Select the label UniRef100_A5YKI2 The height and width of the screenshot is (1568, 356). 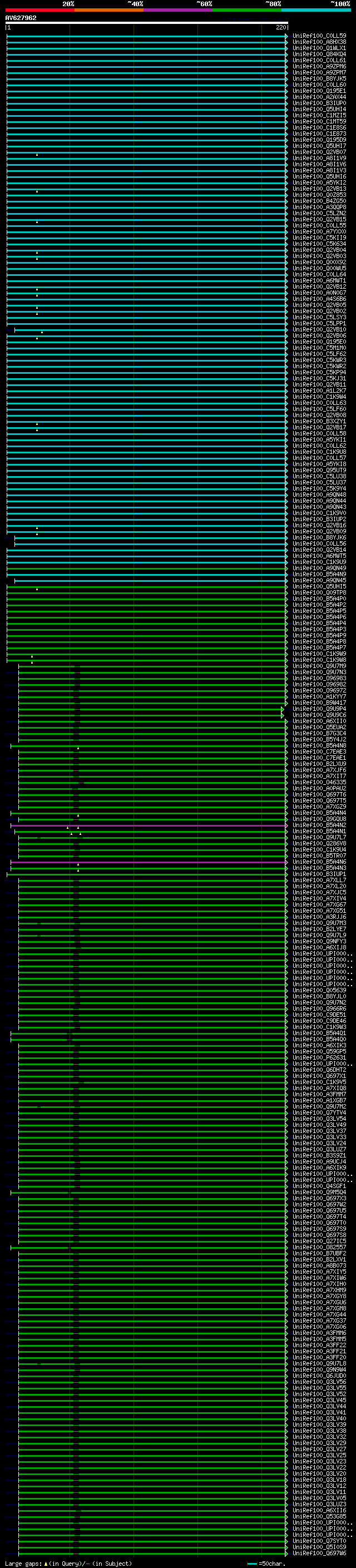point(319,182)
